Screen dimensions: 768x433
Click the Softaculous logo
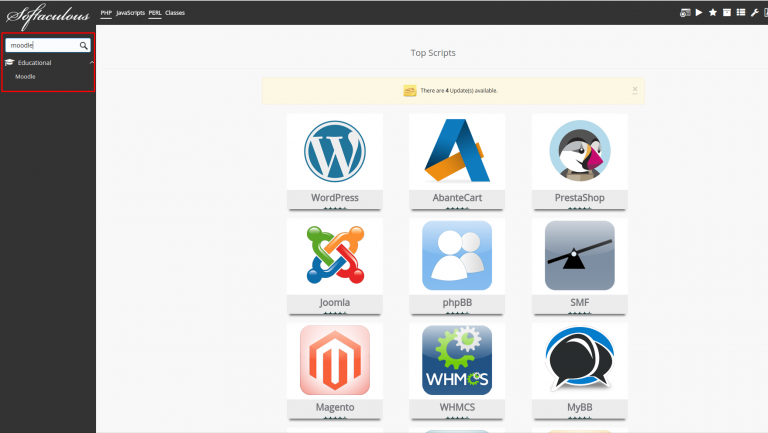click(48, 16)
